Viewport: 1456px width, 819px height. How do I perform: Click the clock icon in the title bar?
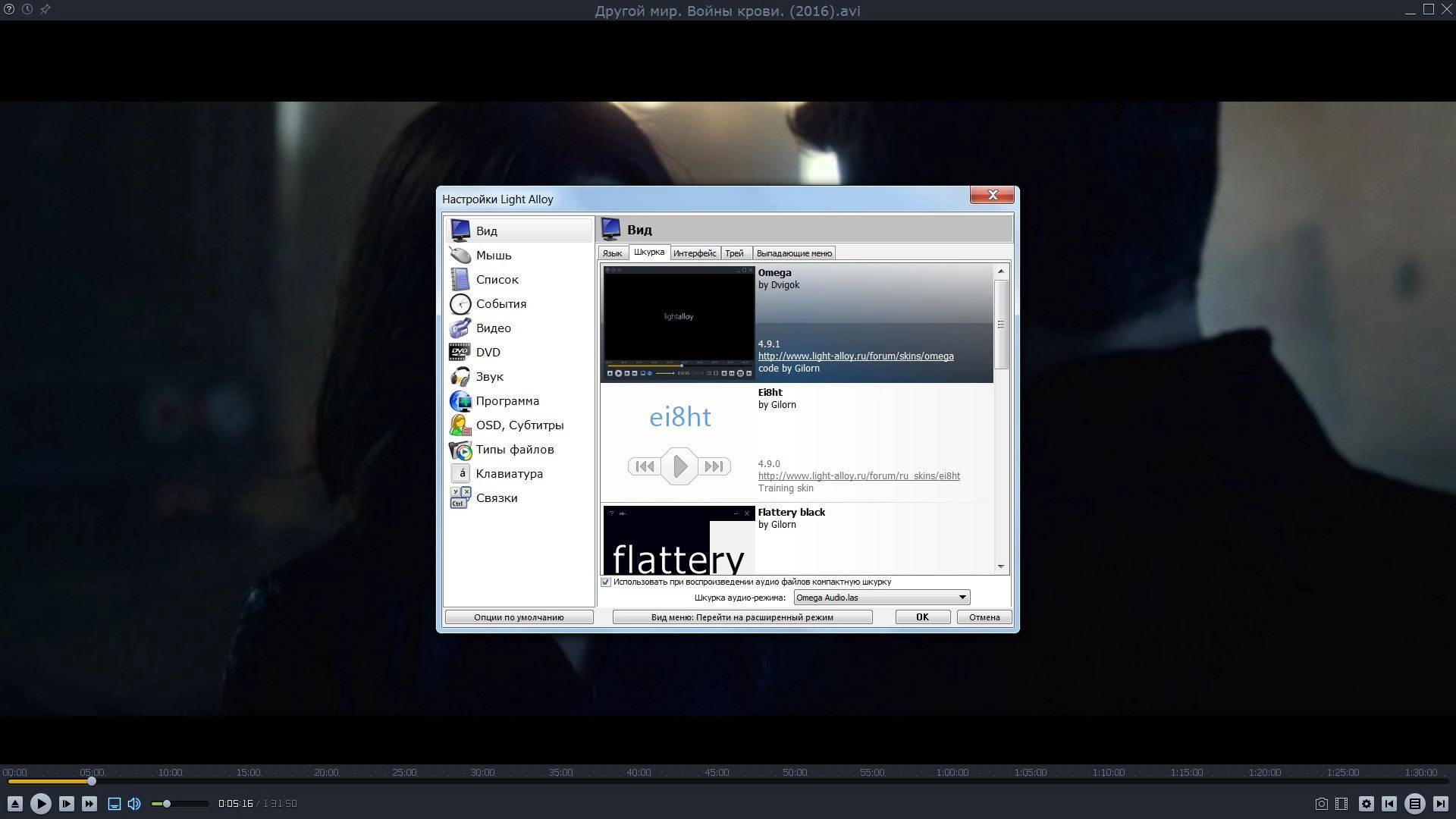point(27,10)
